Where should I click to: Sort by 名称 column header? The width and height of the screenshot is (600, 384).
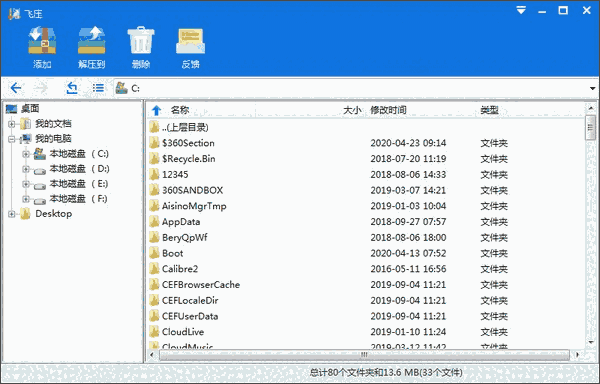(180, 111)
